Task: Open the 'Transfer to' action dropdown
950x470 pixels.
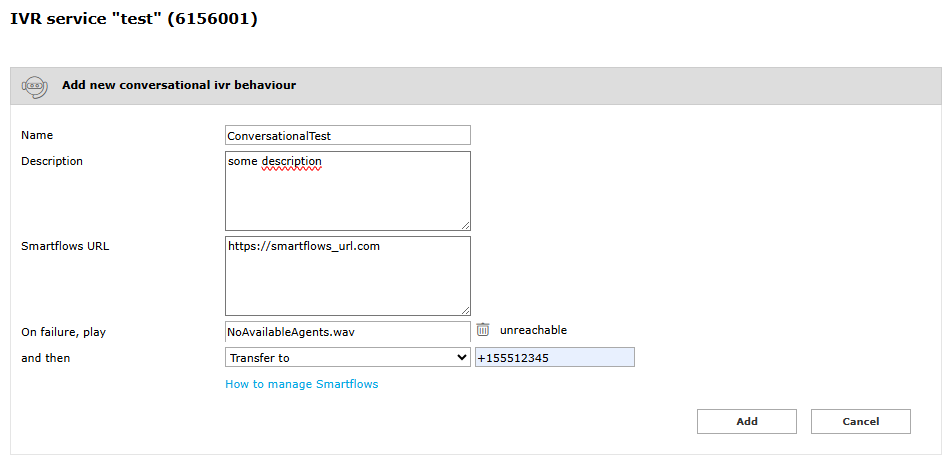Action: pyautogui.click(x=347, y=357)
